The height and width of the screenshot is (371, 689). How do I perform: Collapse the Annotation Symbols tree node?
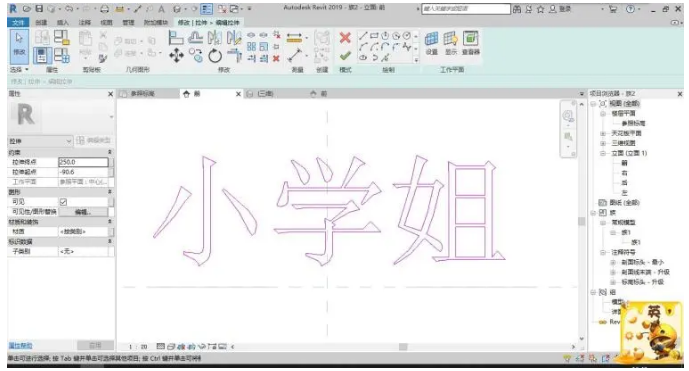tap(603, 252)
